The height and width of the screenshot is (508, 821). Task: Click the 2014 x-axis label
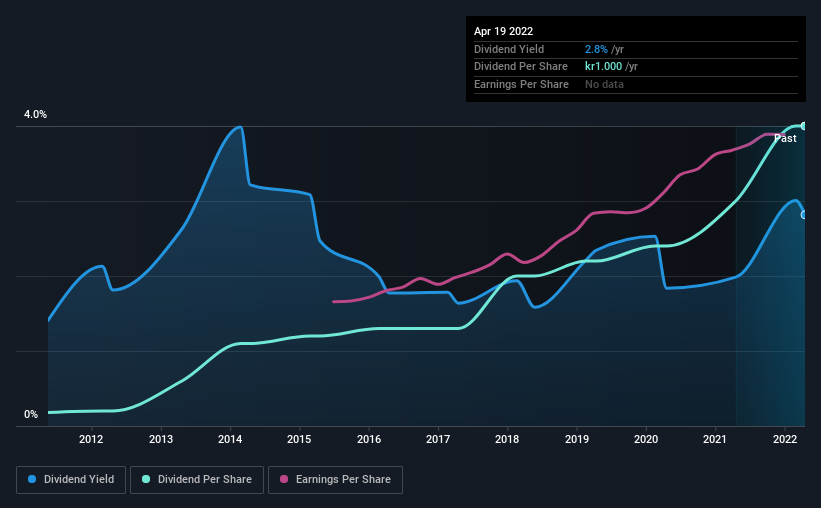coord(230,439)
